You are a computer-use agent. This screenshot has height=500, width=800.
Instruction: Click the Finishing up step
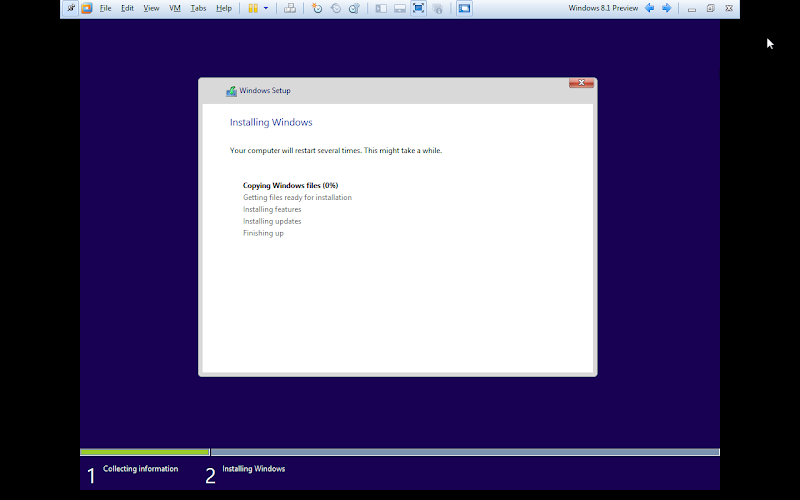click(x=263, y=233)
